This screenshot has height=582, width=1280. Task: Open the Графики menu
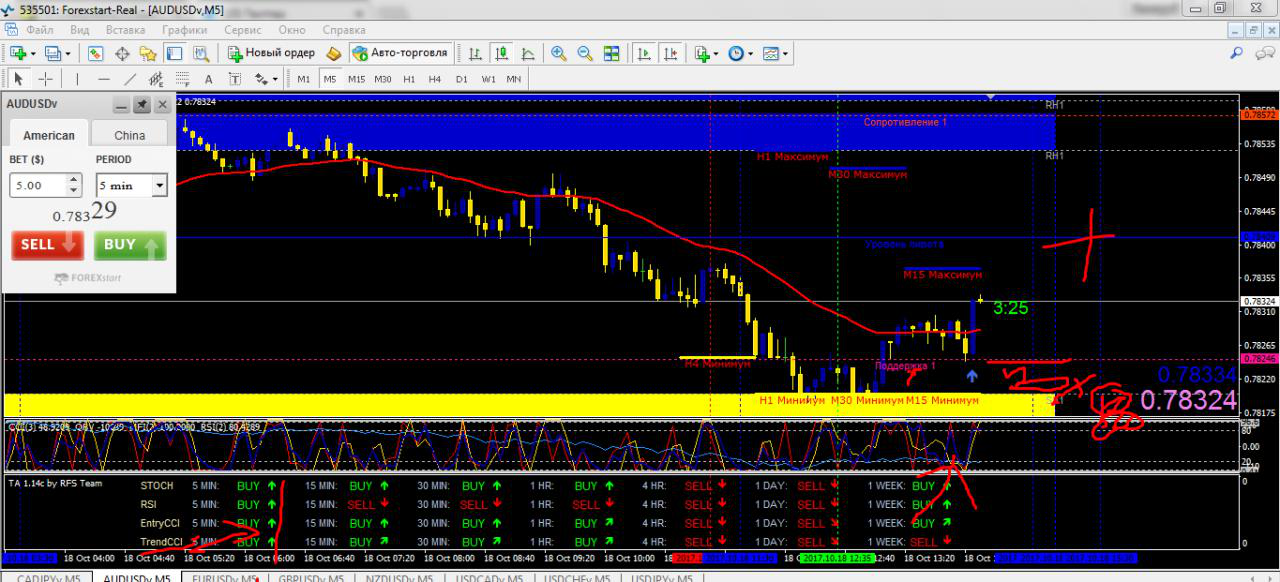[x=185, y=30]
